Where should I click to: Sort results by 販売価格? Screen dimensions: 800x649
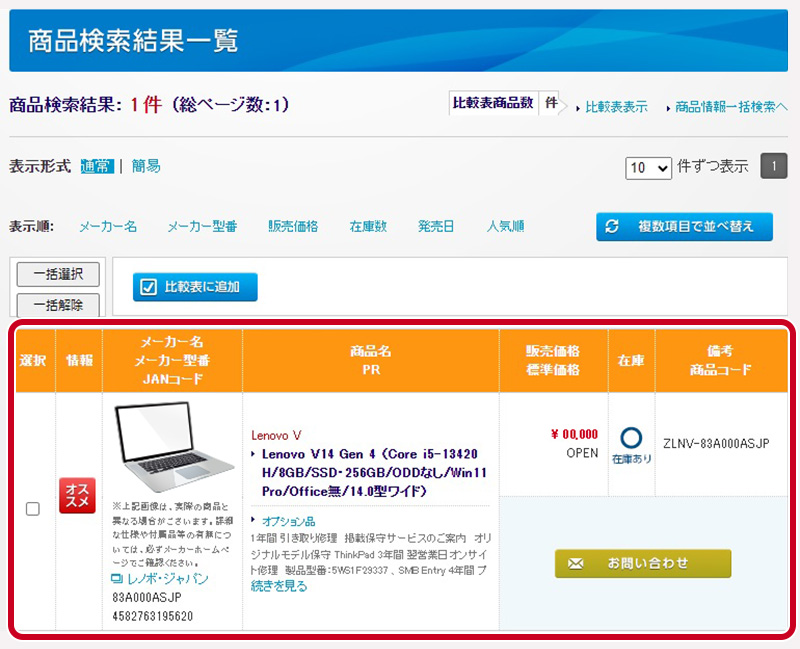[x=293, y=227]
